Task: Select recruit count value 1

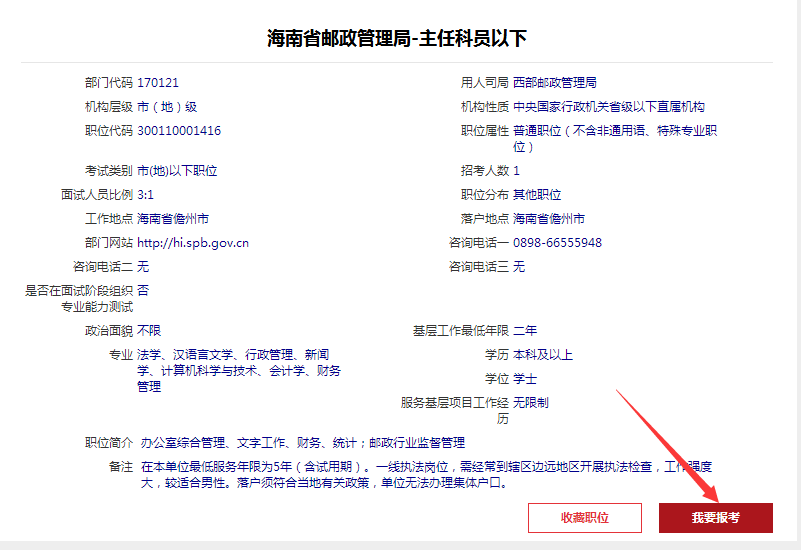Action: (516, 171)
